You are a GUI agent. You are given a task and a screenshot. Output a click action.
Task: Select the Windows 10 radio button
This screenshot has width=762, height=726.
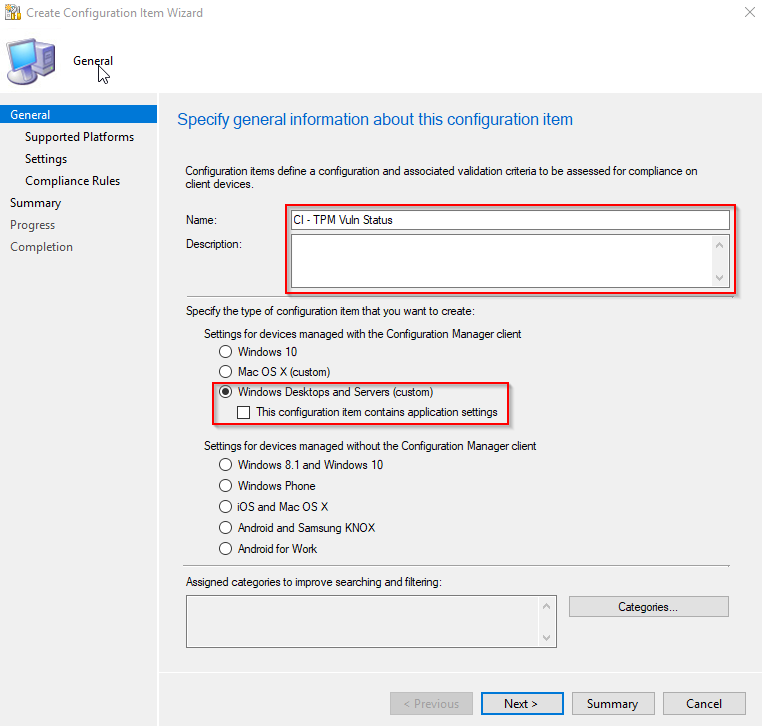coord(225,351)
